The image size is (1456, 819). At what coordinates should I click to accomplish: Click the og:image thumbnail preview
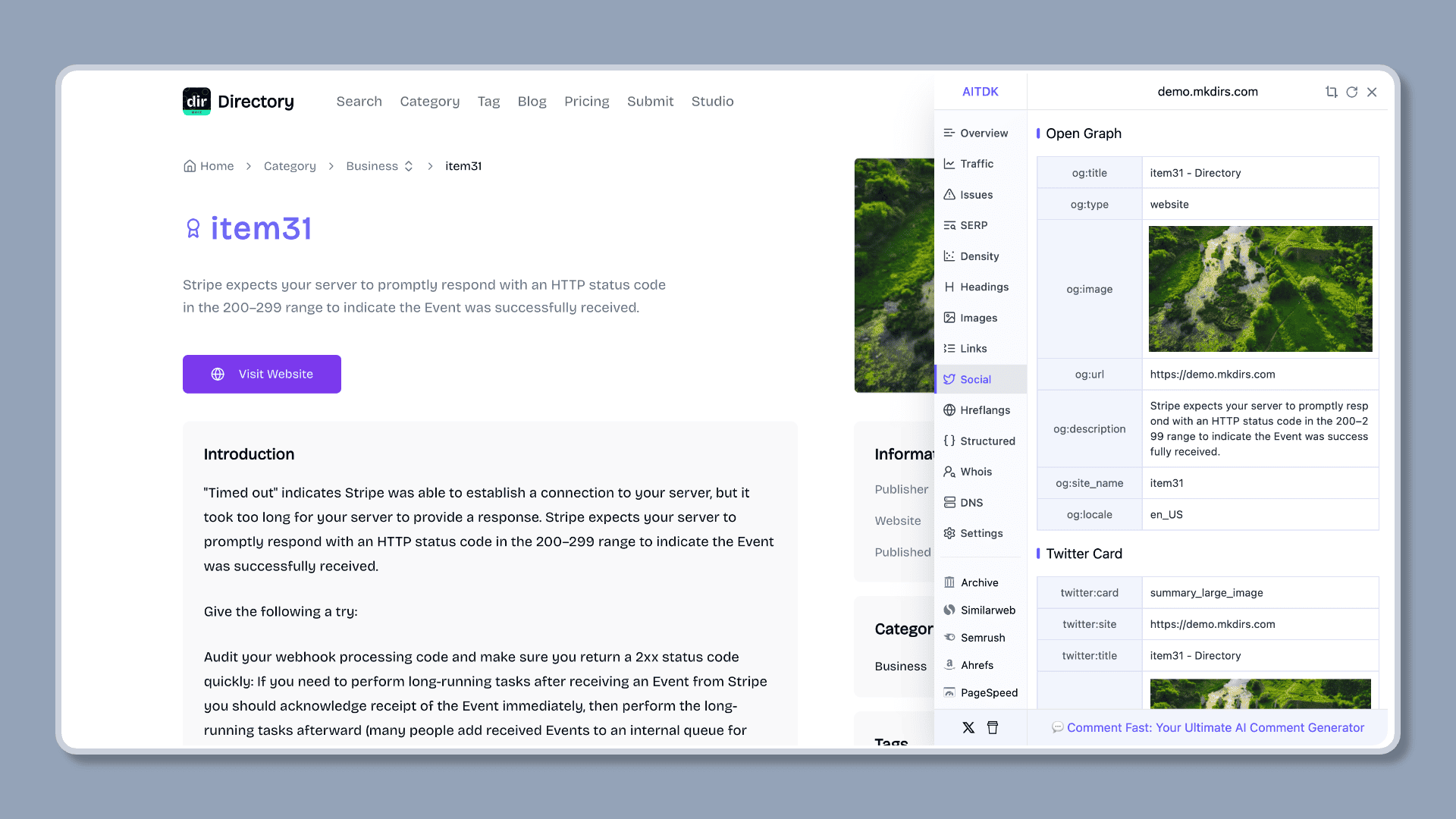coord(1260,289)
